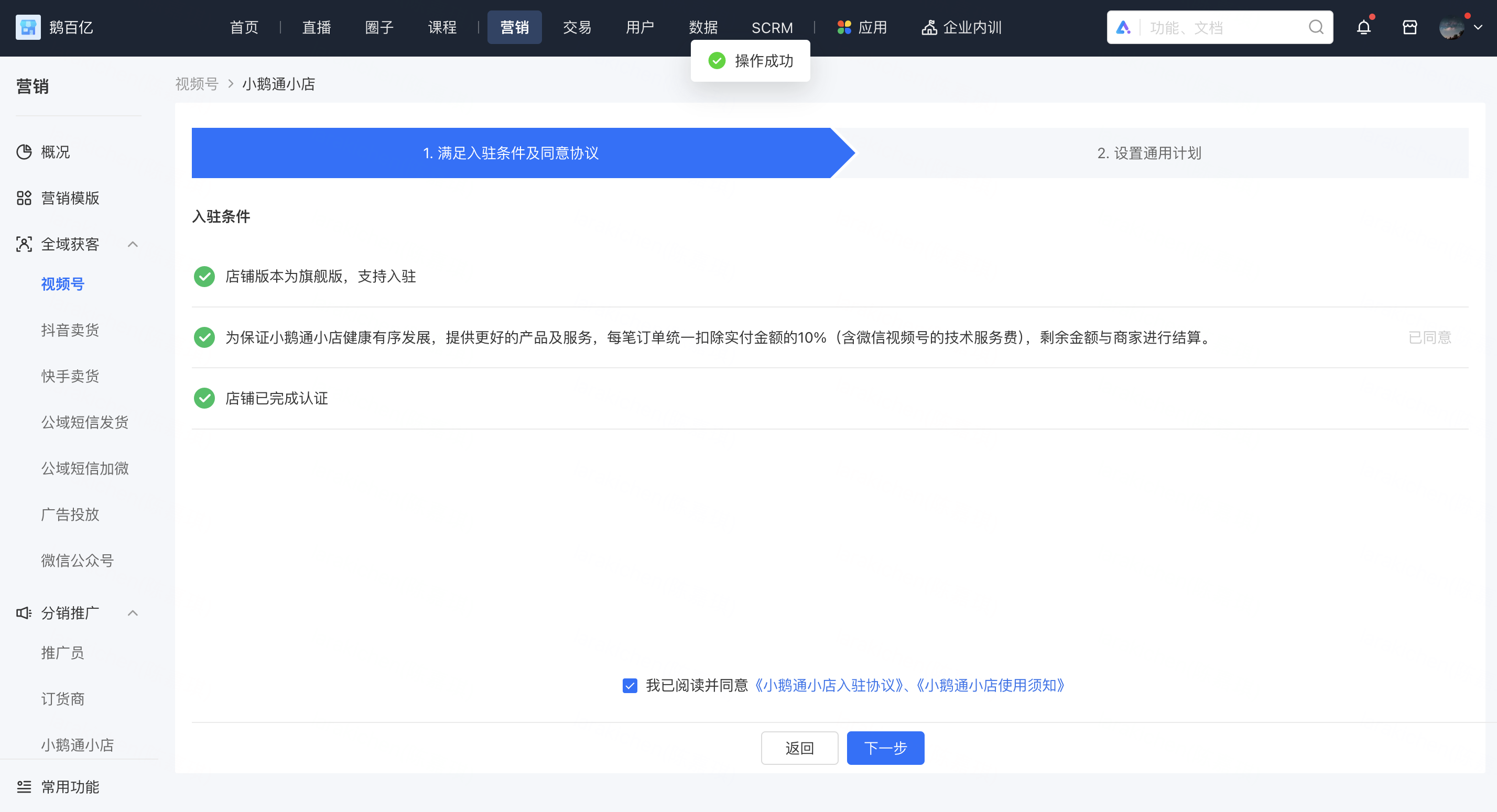This screenshot has height=812, width=1497.
Task: Click the notification bell icon
Action: (x=1363, y=27)
